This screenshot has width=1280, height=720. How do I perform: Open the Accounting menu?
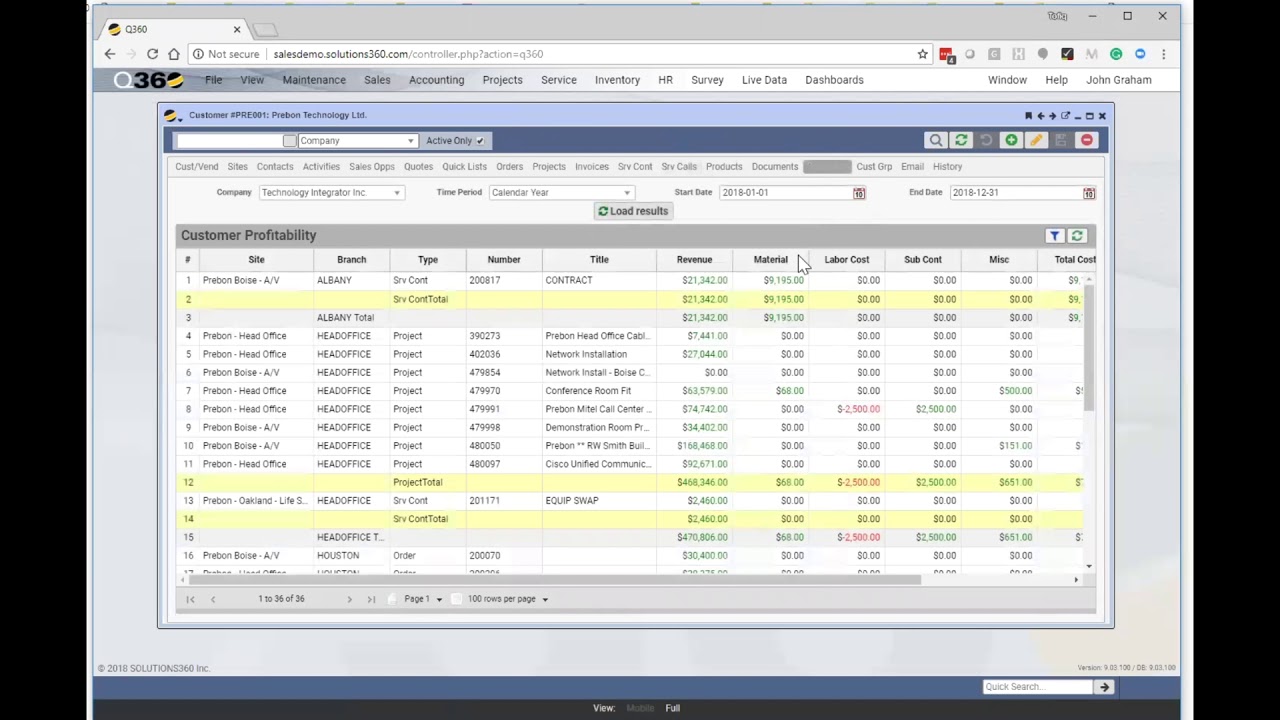436,80
